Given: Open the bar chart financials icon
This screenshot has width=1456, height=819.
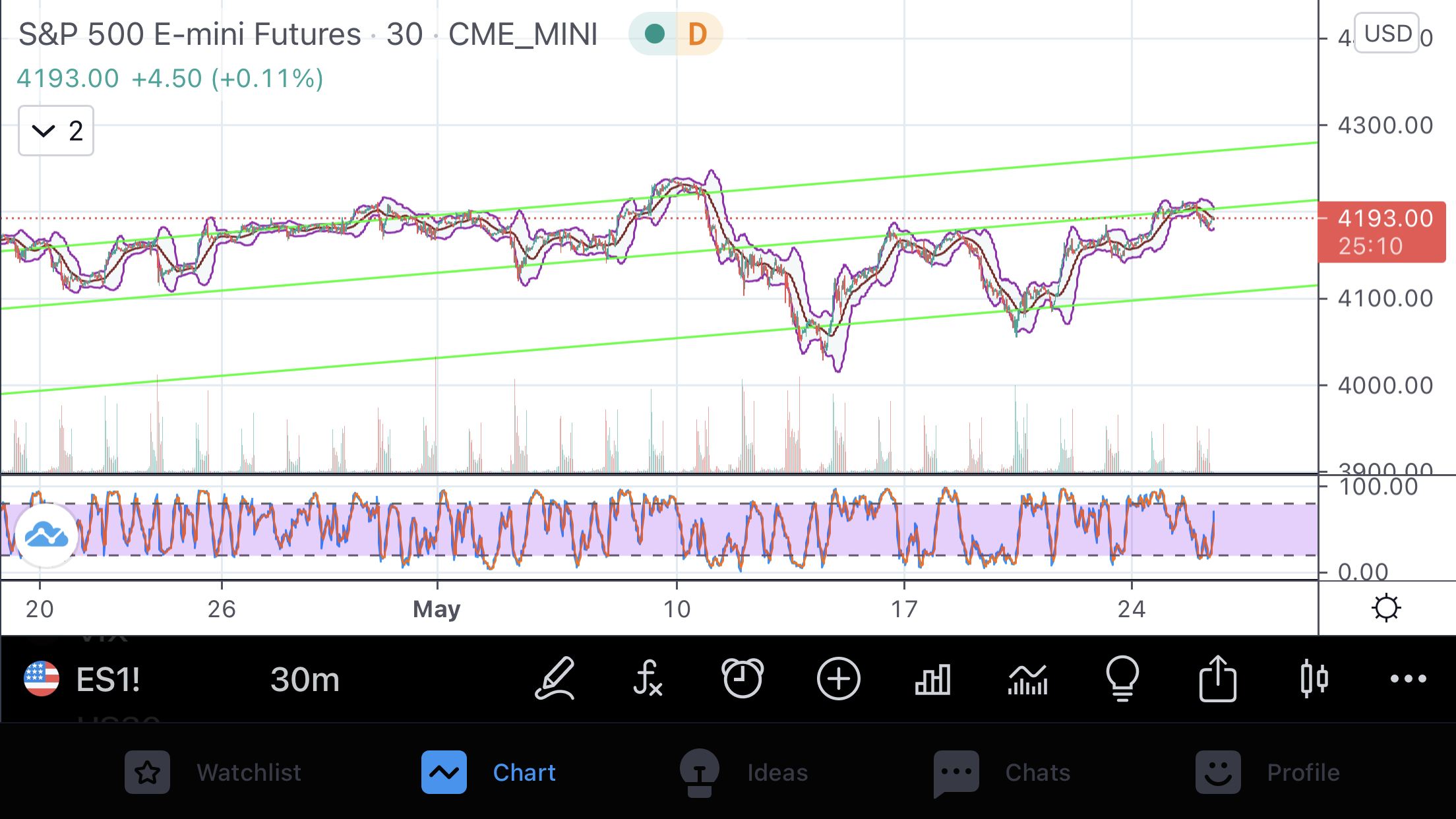Looking at the screenshot, I should 933,679.
